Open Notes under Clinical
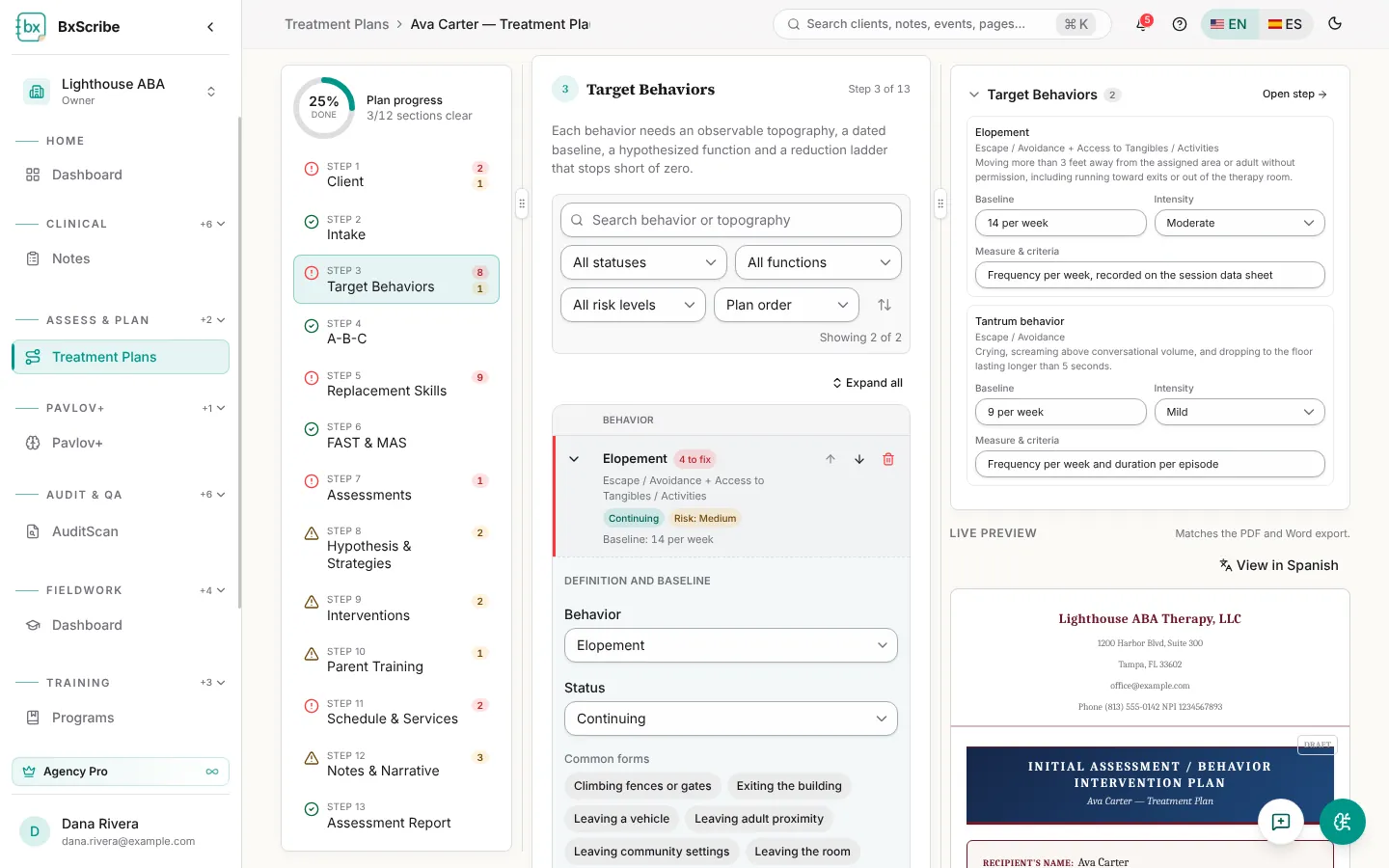Image resolution: width=1389 pixels, height=868 pixels. tap(121, 258)
